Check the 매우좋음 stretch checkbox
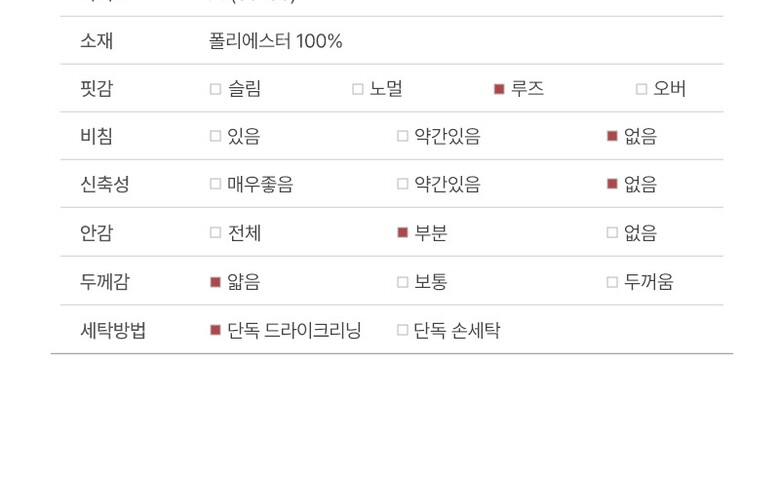 pyautogui.click(x=215, y=184)
